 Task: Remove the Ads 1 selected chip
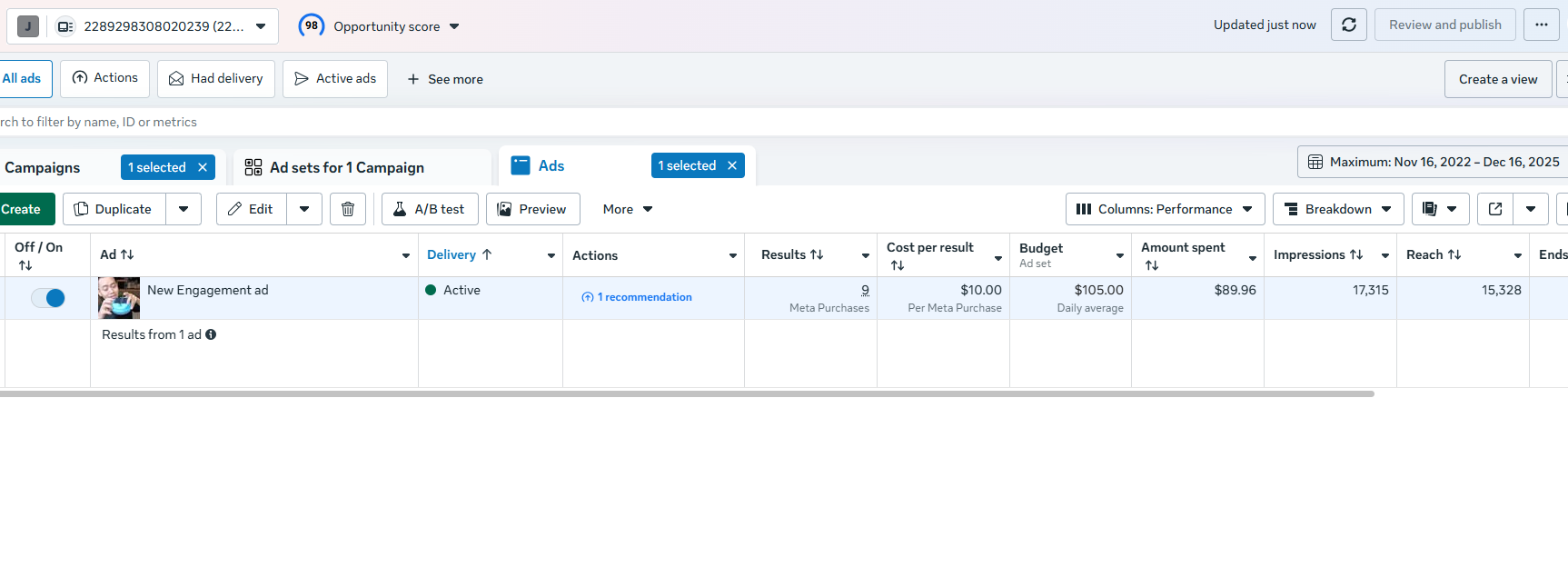[x=732, y=165]
